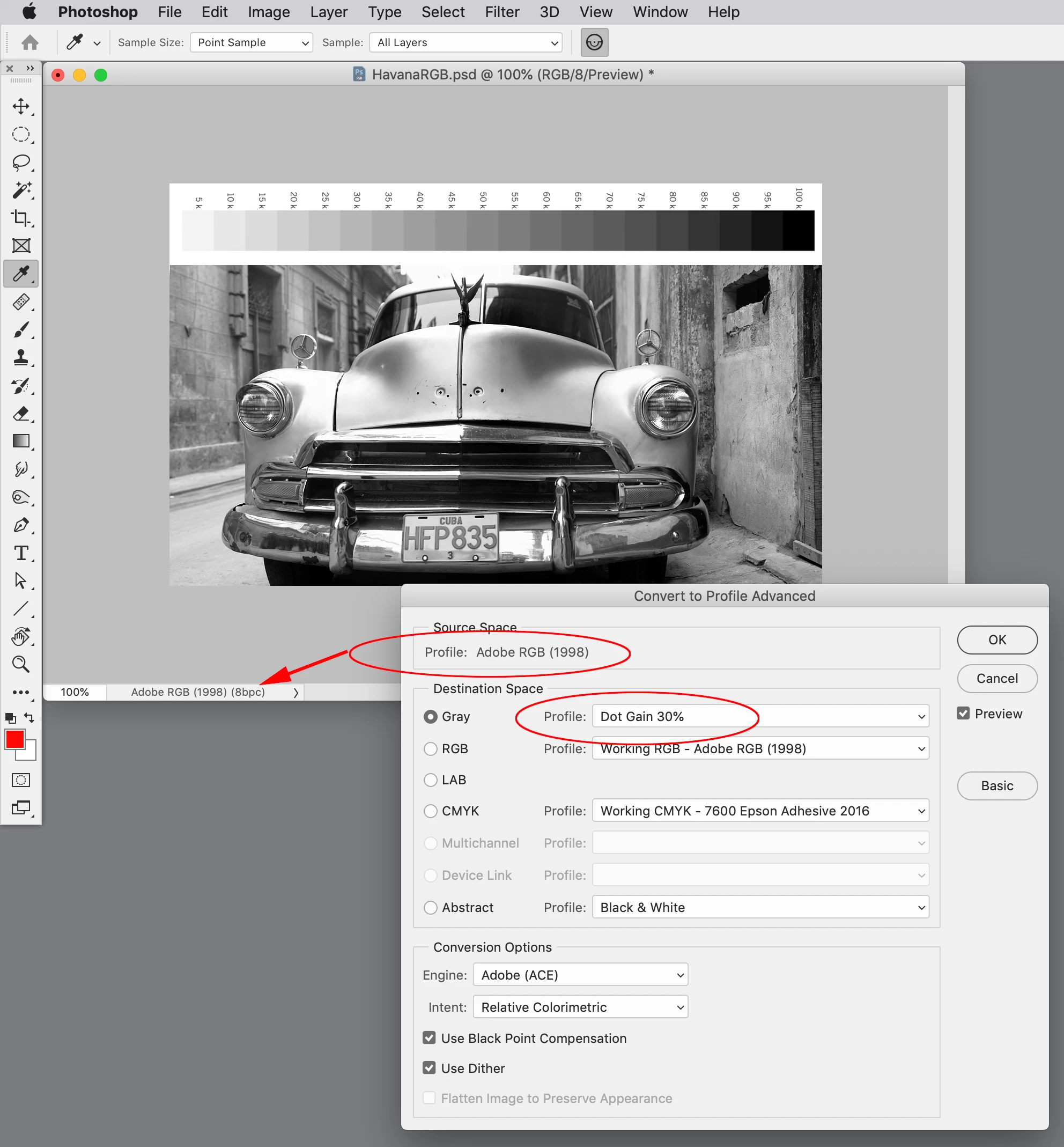Screen dimensions: 1064x1147
Task: Click the OK button in dialog
Action: click(x=996, y=639)
